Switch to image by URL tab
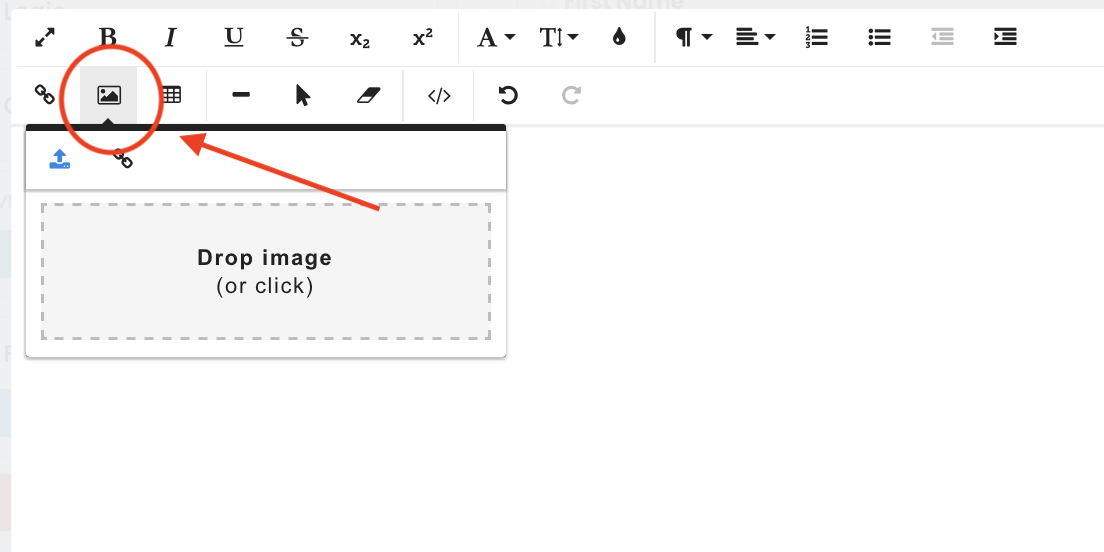 [x=123, y=159]
